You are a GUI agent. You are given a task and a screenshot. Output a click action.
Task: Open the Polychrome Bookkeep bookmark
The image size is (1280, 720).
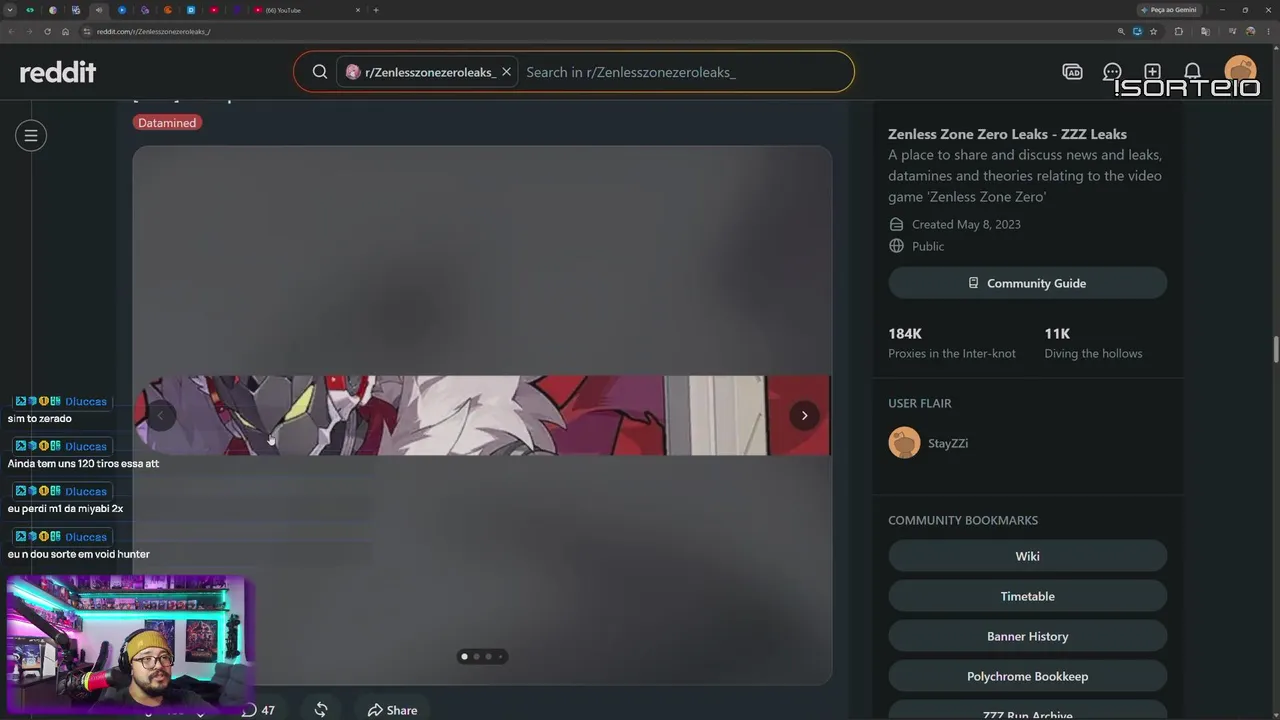click(1027, 676)
